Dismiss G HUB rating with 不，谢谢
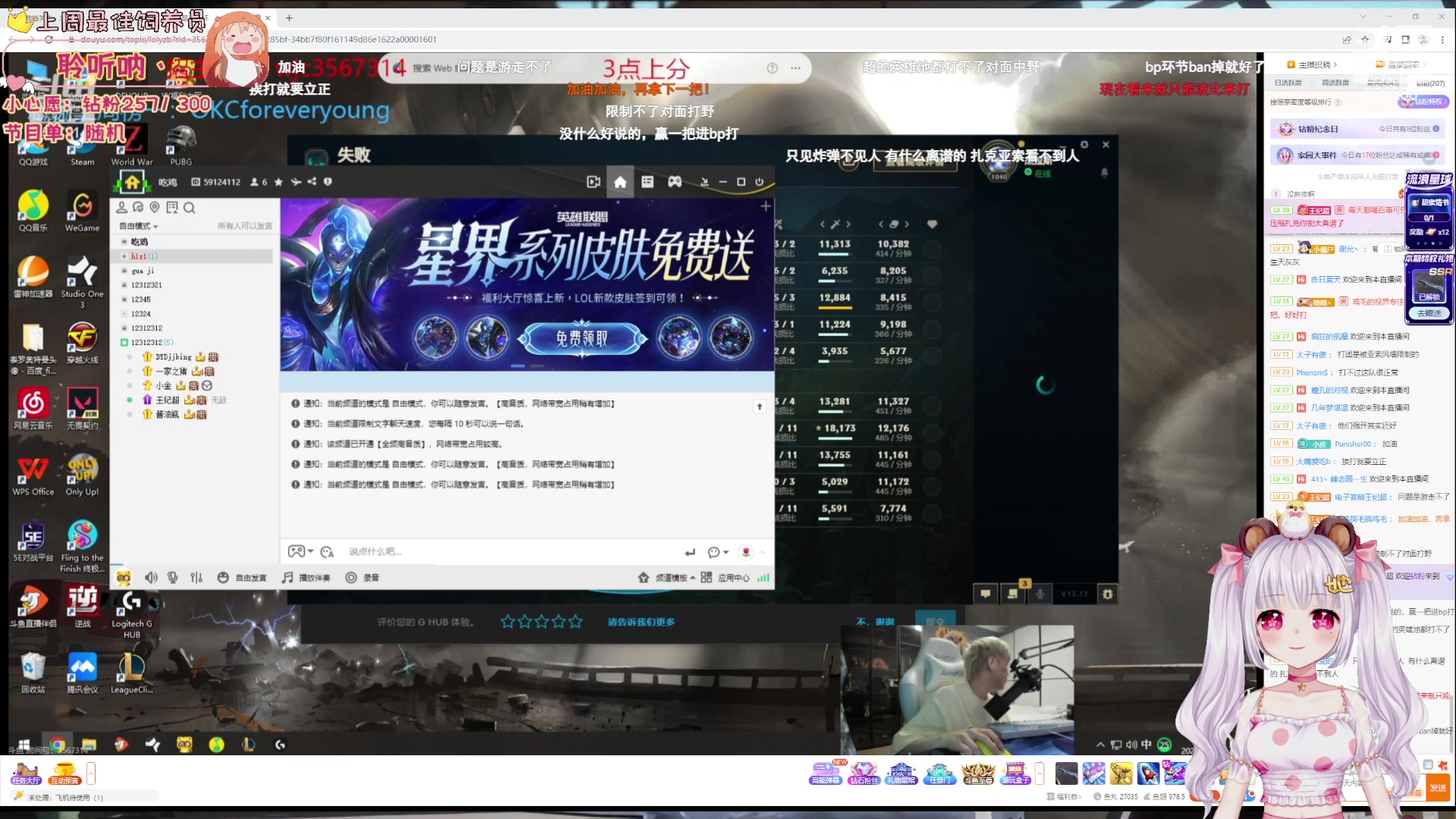The height and width of the screenshot is (819, 1456). (875, 622)
